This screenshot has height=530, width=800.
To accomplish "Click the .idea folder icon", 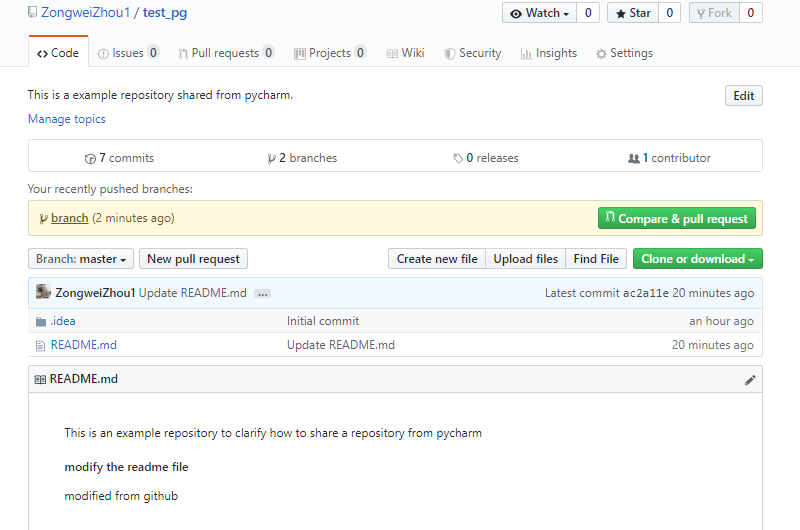I will coord(41,321).
